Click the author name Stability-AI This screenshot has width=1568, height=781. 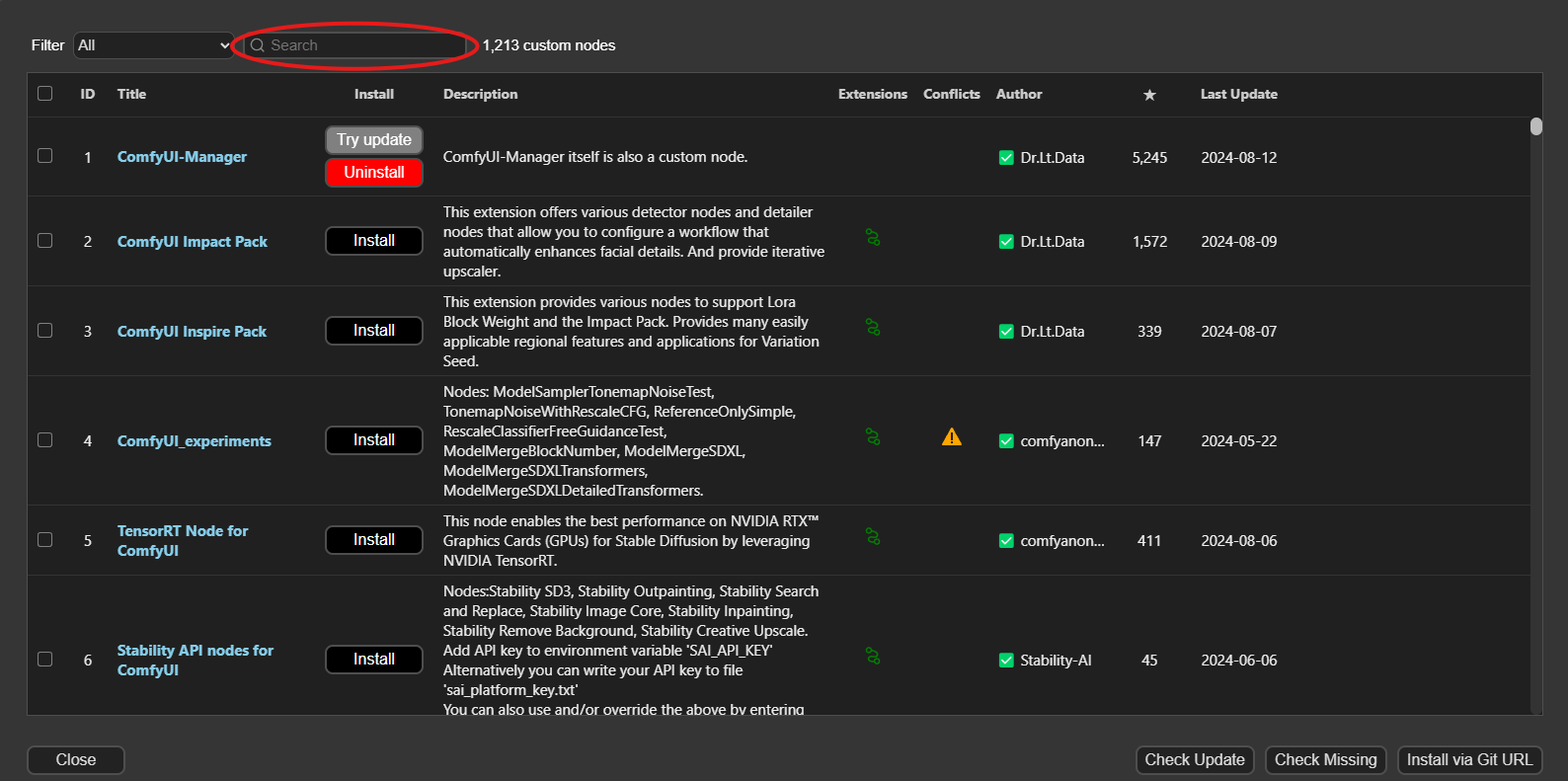(x=1056, y=661)
